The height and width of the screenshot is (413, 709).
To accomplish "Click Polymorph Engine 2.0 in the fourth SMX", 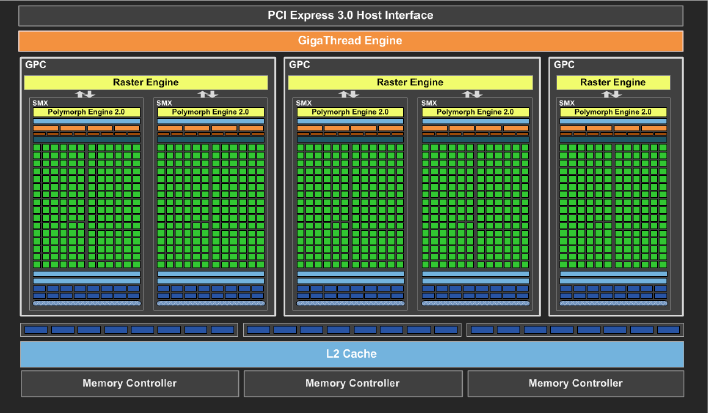I will point(474,112).
